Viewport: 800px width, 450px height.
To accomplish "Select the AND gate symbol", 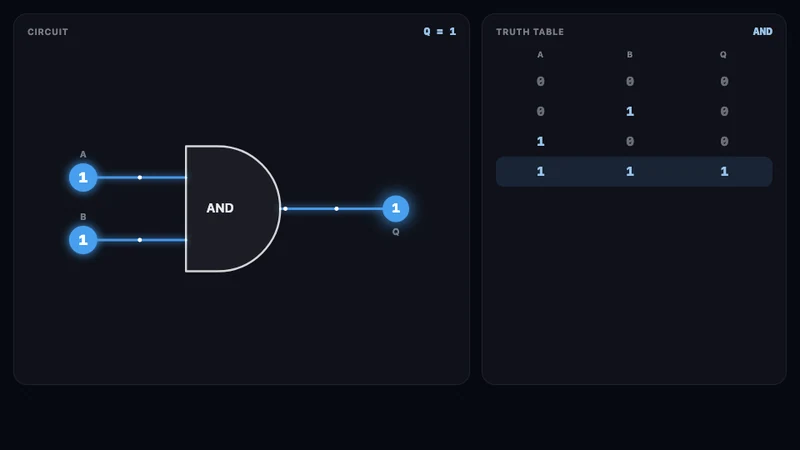I will (233, 208).
